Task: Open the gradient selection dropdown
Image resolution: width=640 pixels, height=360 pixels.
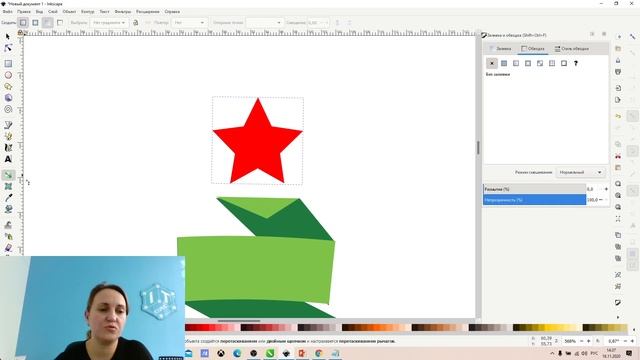Action: click(109, 22)
